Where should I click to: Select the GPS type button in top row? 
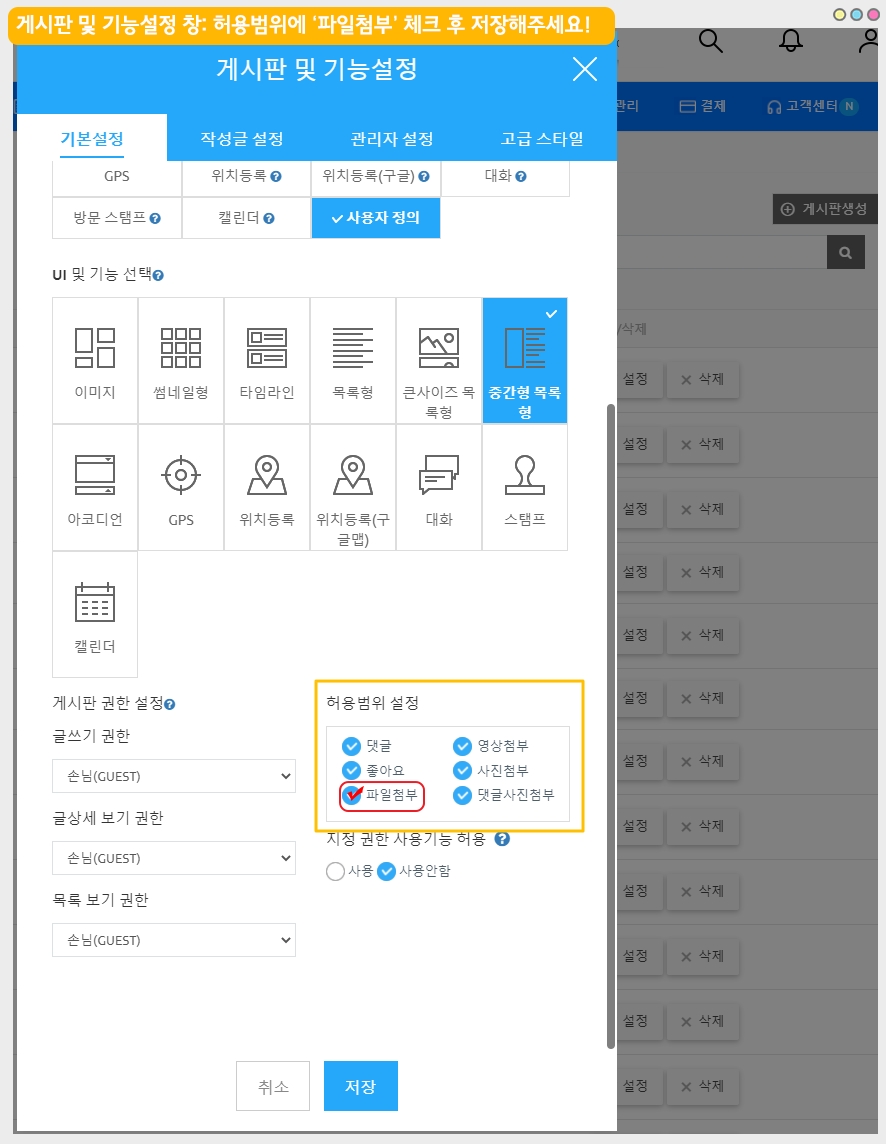(117, 177)
